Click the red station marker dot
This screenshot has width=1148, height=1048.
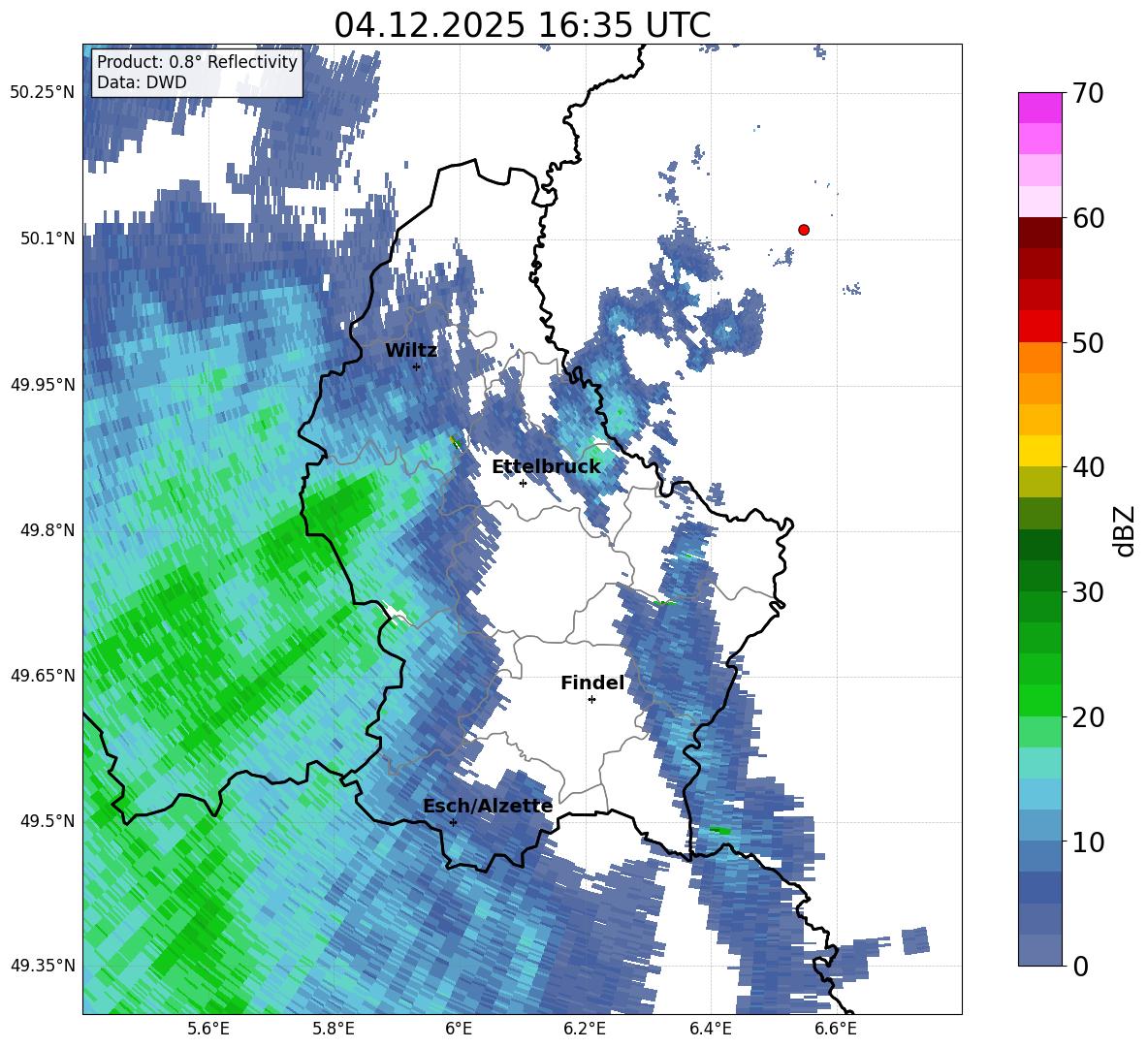coord(803,230)
